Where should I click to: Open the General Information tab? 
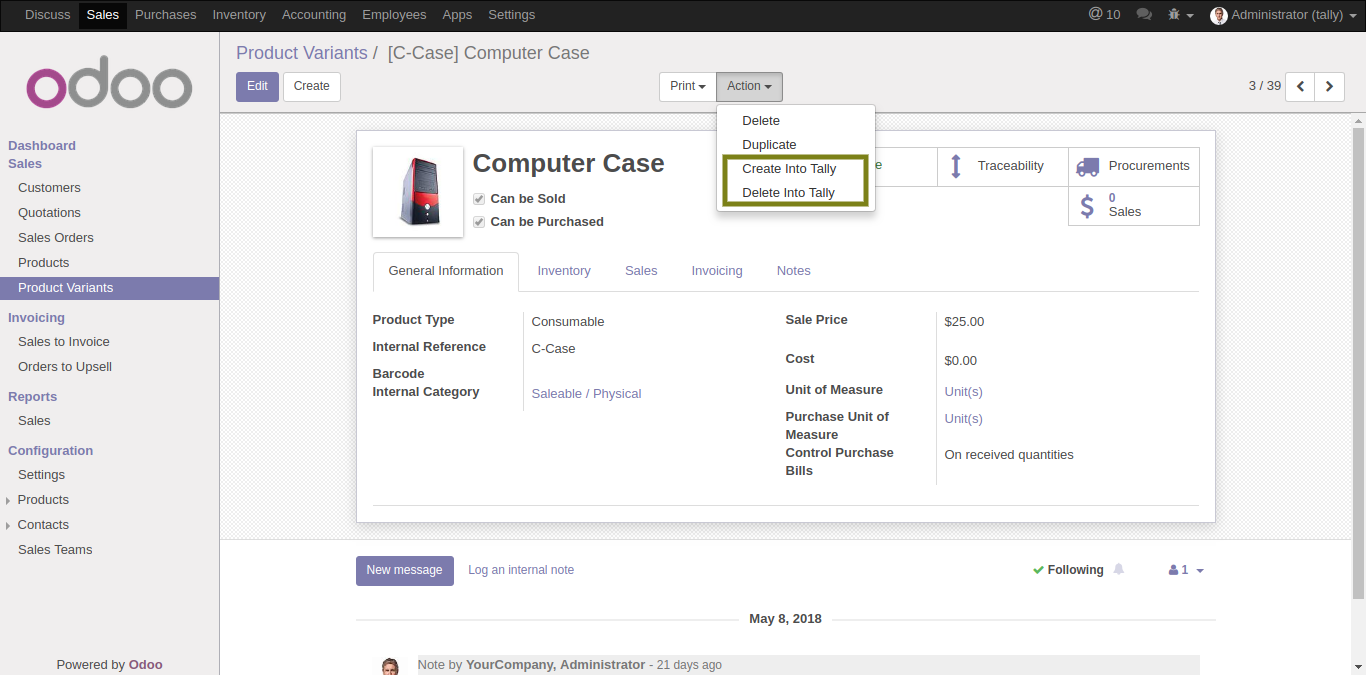446,271
